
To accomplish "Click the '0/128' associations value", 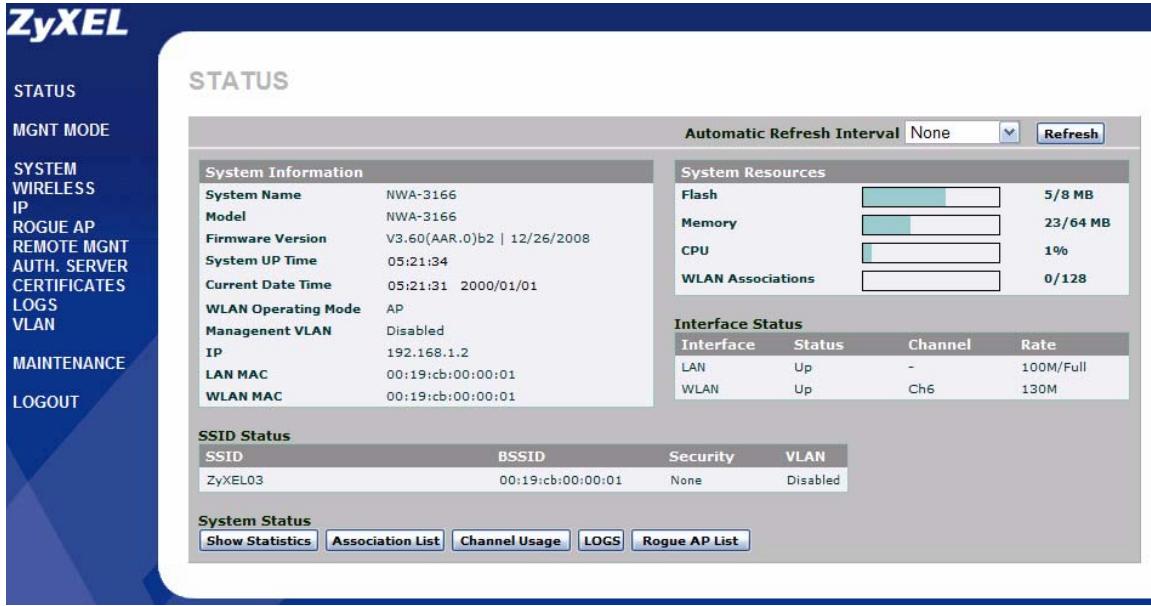I will (1065, 279).
